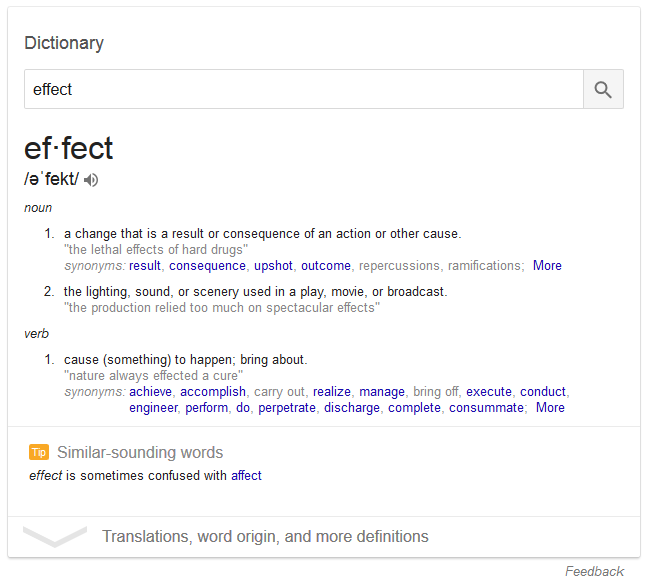The image size is (648, 582).
Task: Open the confused word 'affect' link
Action: [x=246, y=476]
